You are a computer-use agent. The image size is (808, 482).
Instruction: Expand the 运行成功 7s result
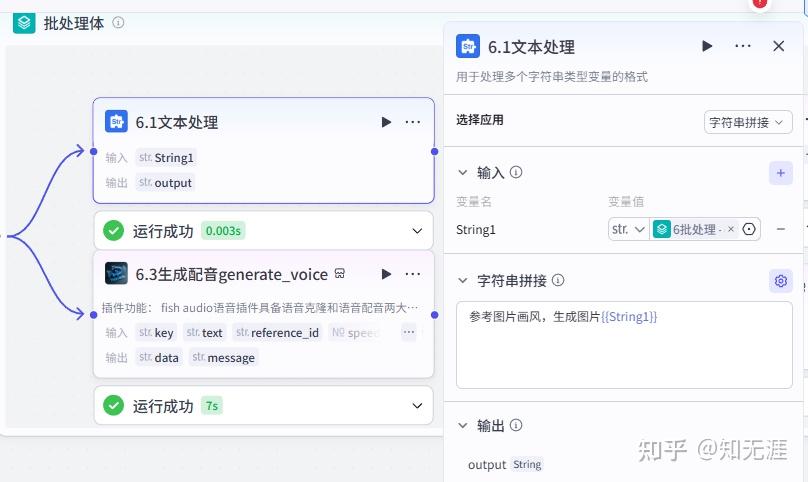point(417,406)
